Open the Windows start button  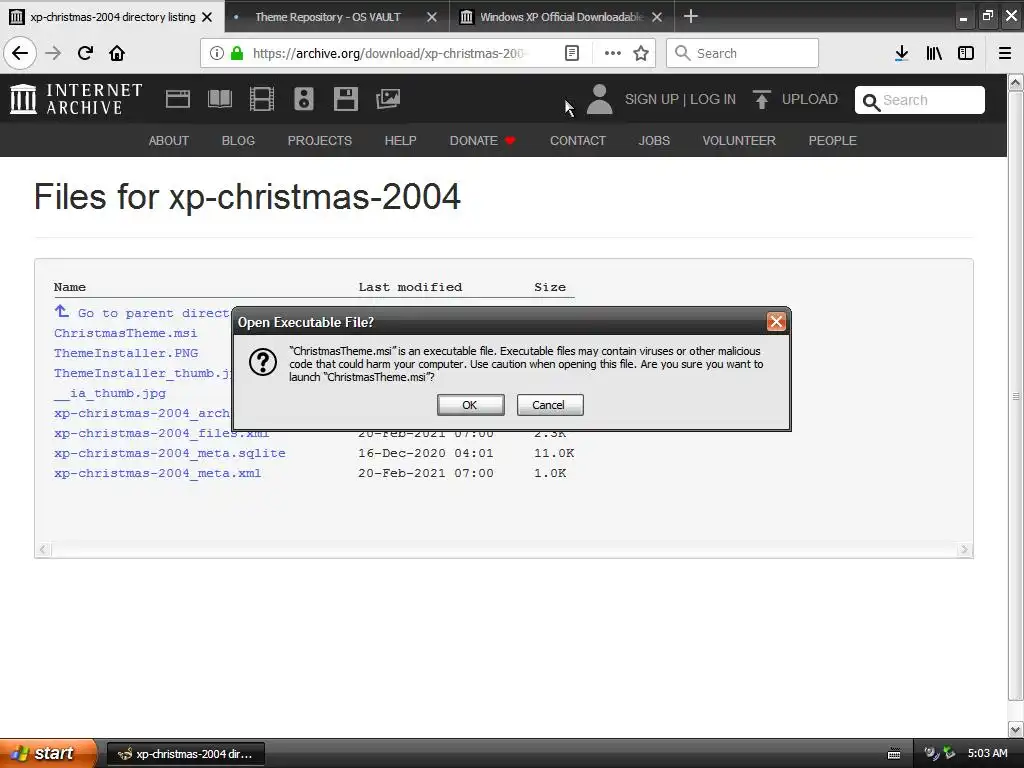point(48,753)
